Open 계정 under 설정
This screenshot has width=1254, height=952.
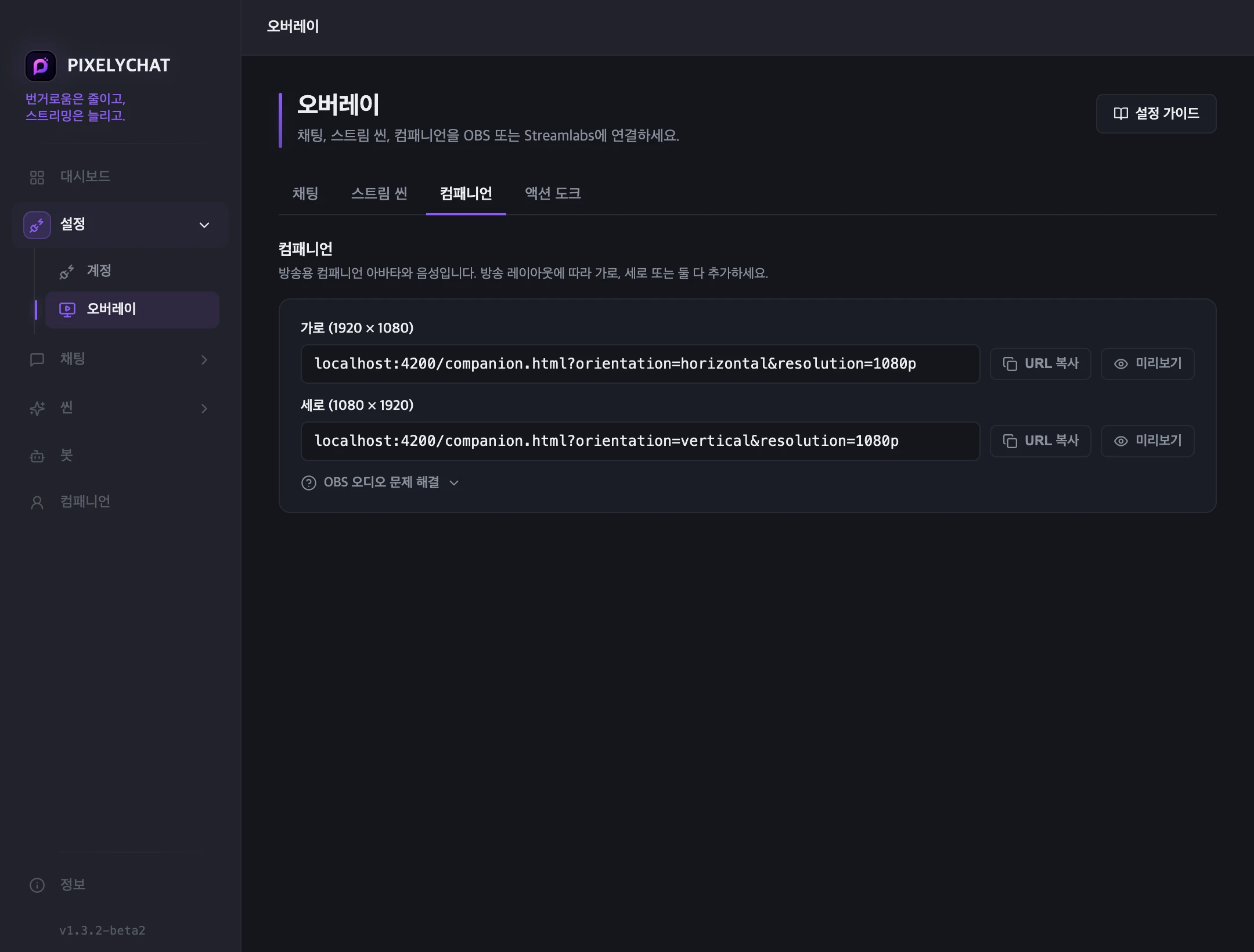tap(132, 271)
